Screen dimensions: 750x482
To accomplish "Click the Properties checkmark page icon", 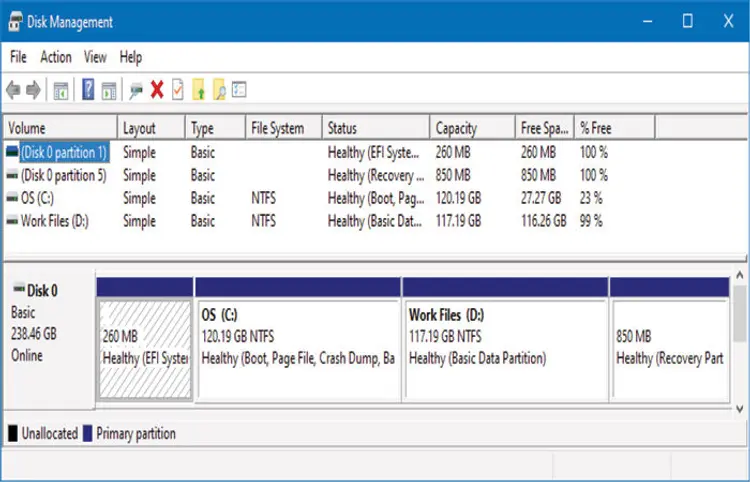I will pos(178,90).
